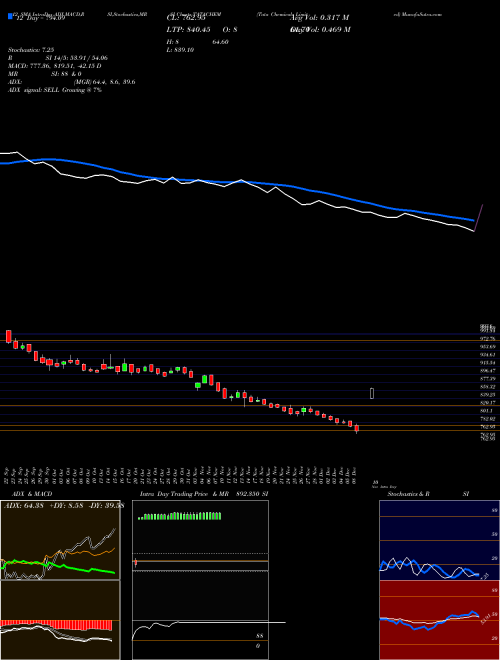Click the blue RSI line in the red panel
The height and width of the screenshot is (660, 500).
click(x=429, y=620)
